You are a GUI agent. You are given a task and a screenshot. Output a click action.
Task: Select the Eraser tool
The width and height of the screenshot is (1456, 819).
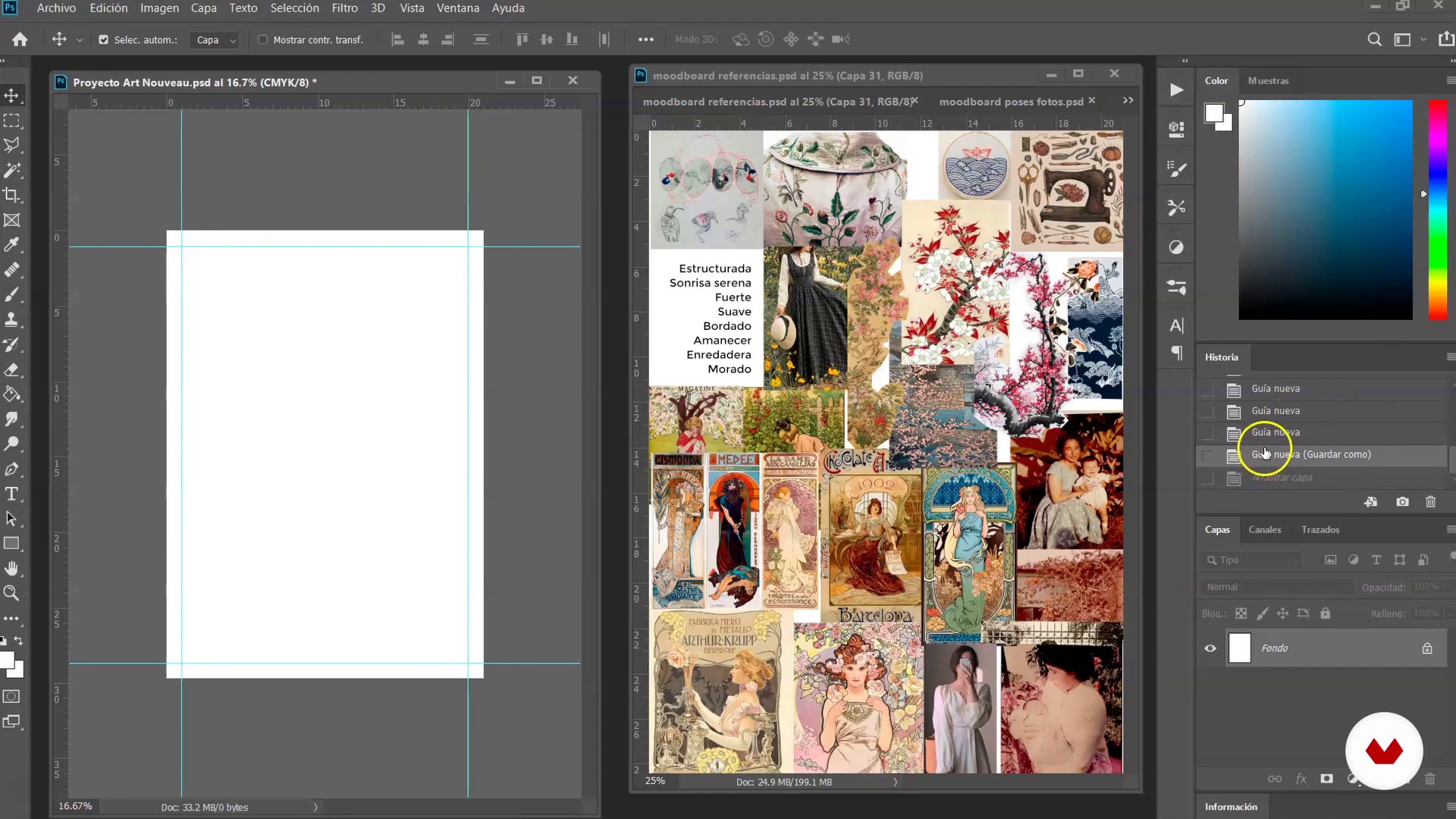tap(12, 369)
